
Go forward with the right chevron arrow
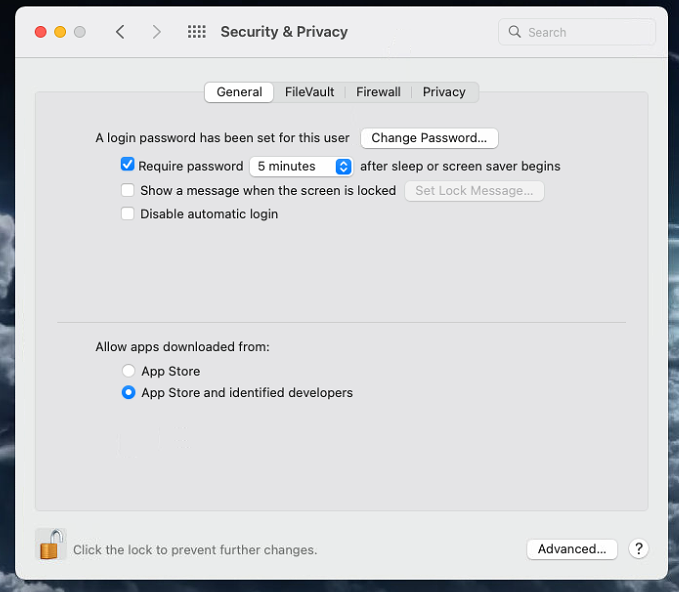(x=157, y=32)
